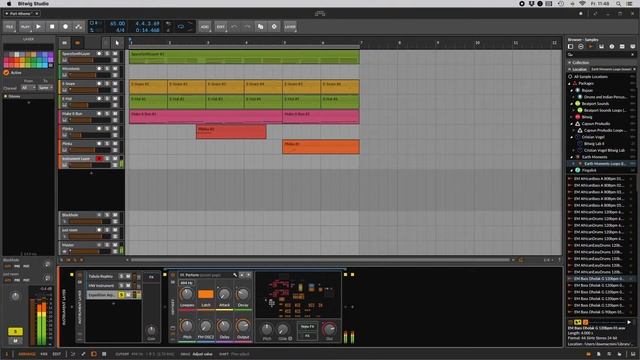
Task: Select the browser's orange samples icon
Action: click(591, 47)
